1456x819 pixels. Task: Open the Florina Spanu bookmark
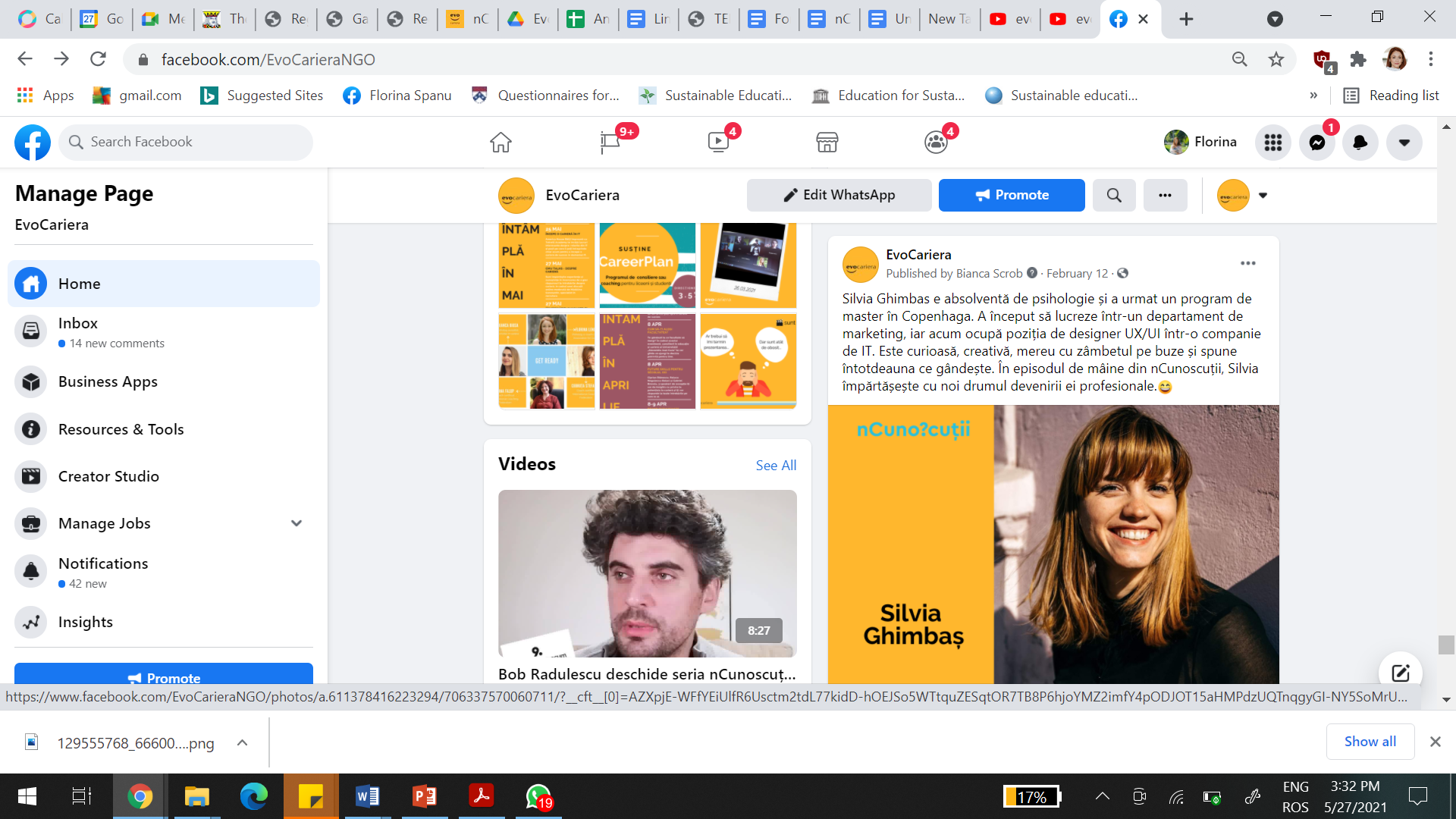(x=397, y=95)
